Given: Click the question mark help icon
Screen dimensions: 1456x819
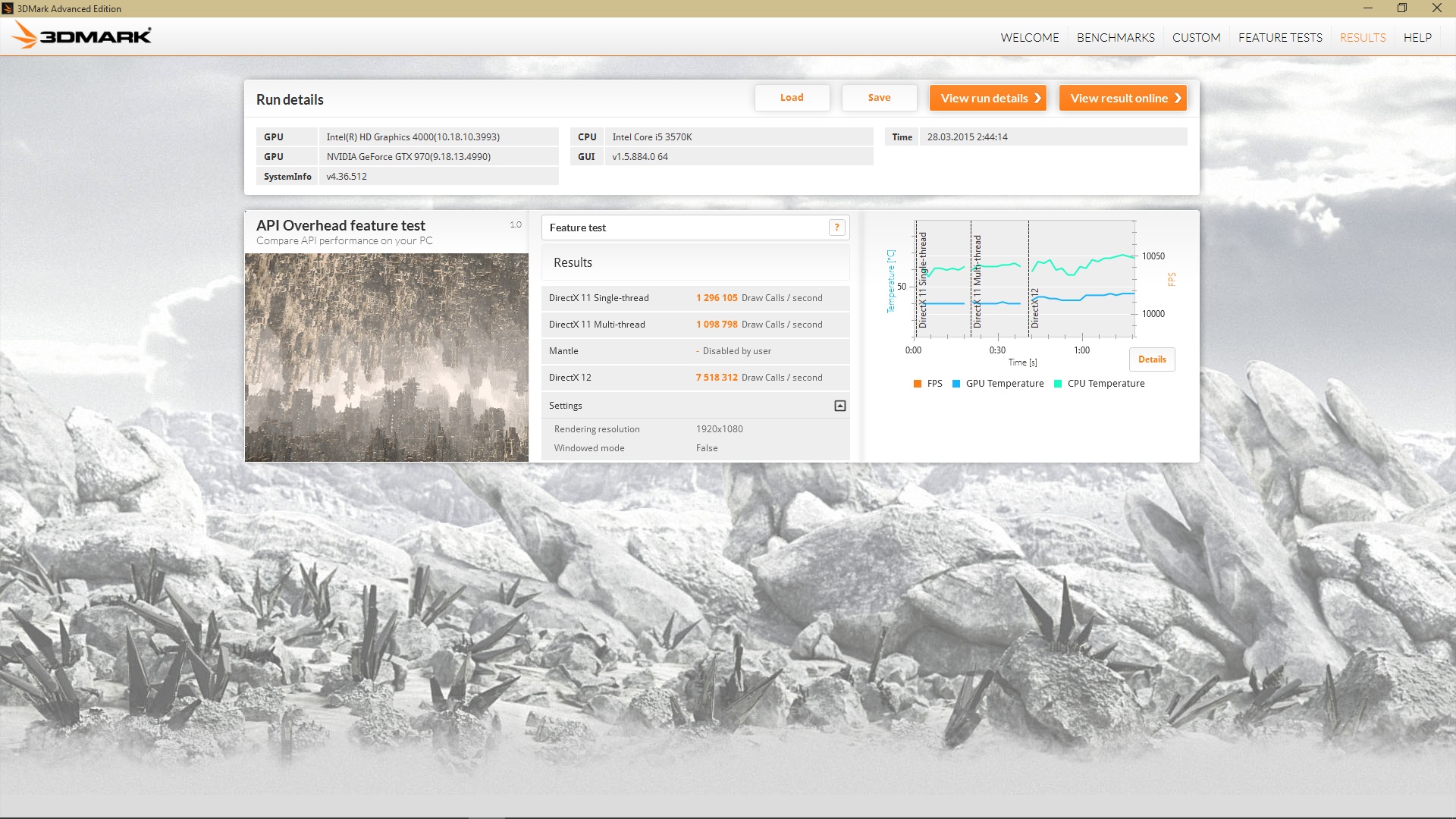Looking at the screenshot, I should pos(836,227).
